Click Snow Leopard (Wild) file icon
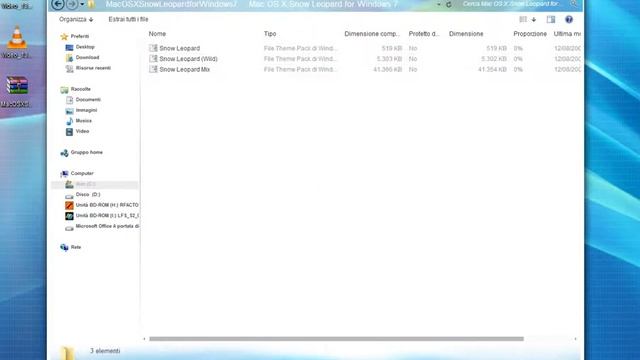 (x=153, y=59)
